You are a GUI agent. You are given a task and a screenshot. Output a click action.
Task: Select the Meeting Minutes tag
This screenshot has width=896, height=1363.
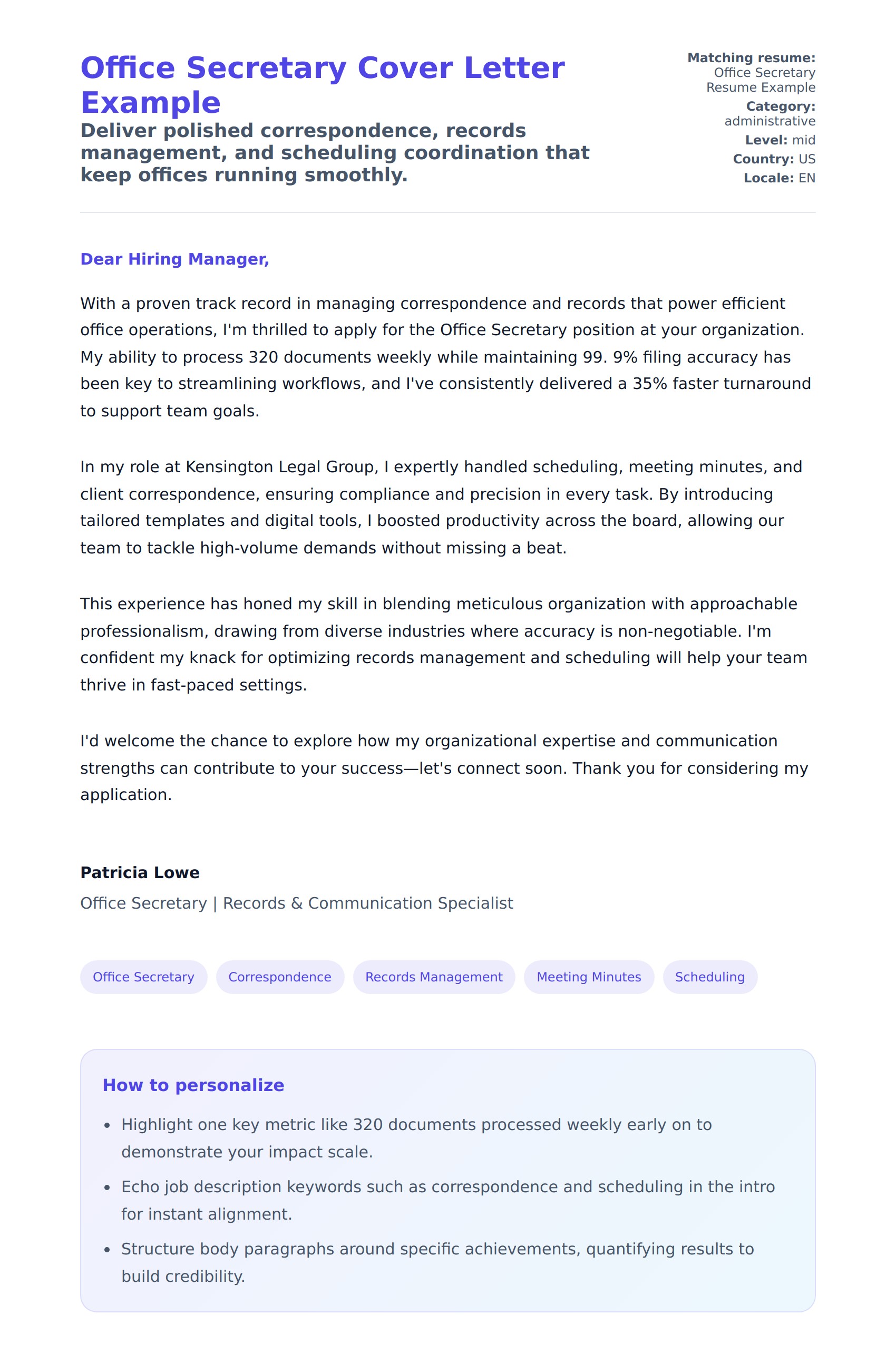pos(588,977)
